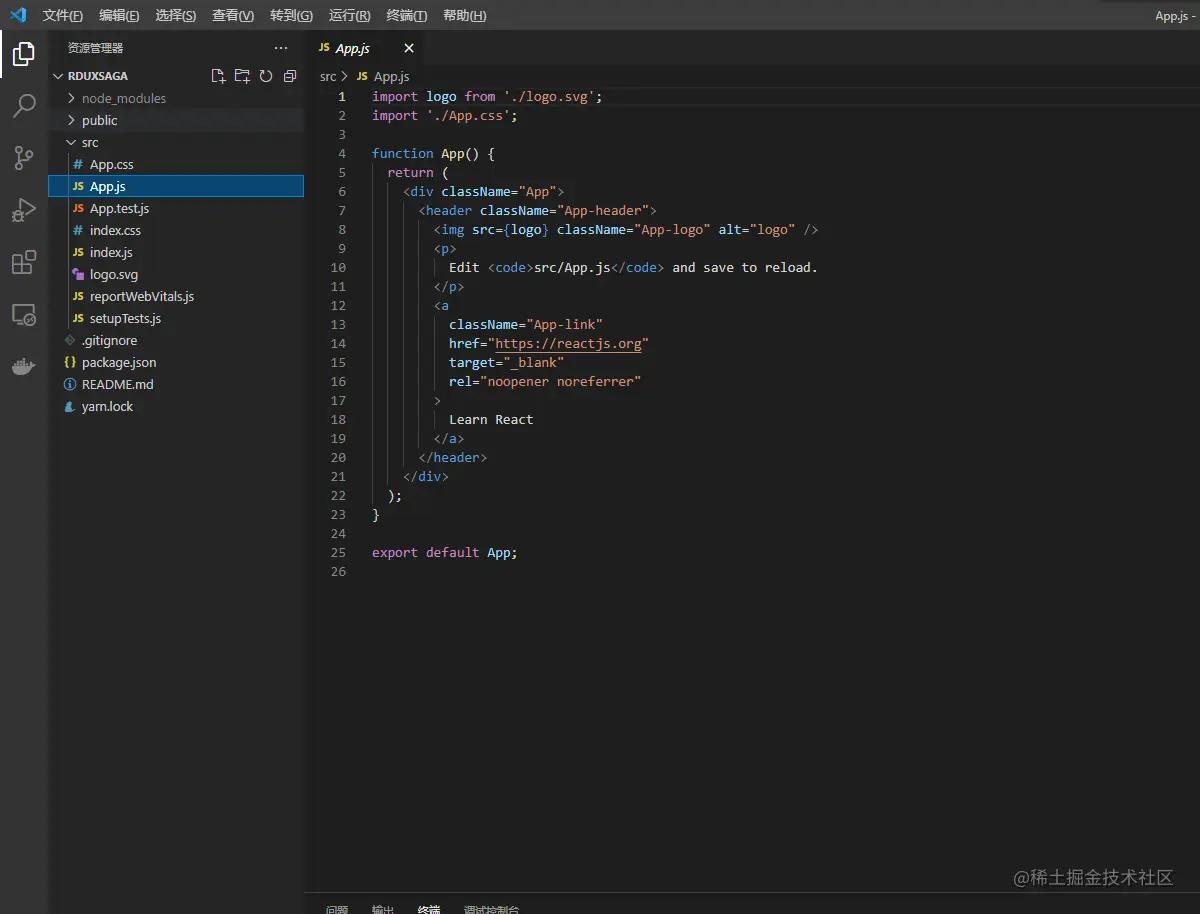Open the Source Control view icon

click(24, 158)
